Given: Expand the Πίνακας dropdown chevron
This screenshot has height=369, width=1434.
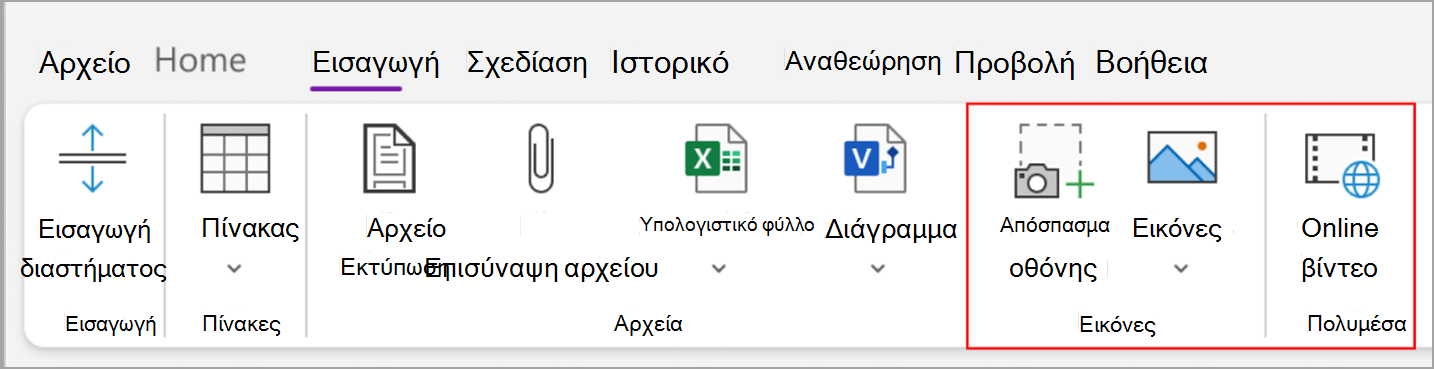Looking at the screenshot, I should coord(235,268).
